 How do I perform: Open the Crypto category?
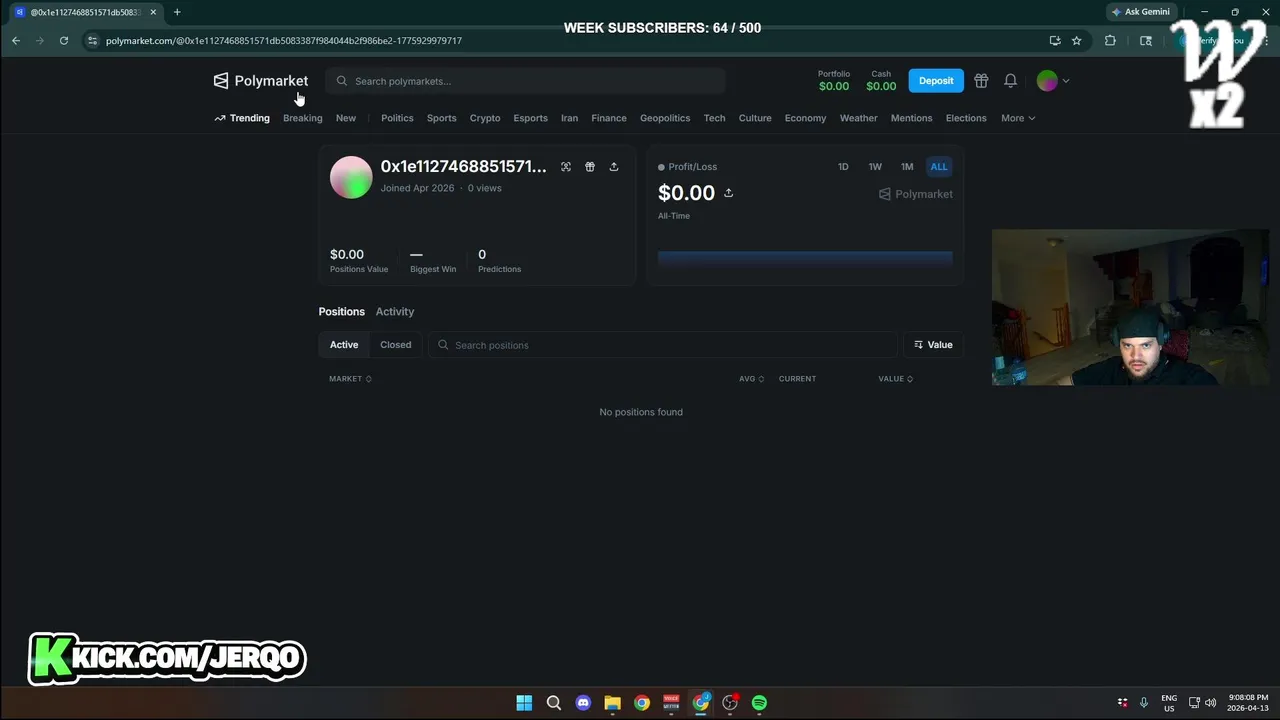coord(485,118)
